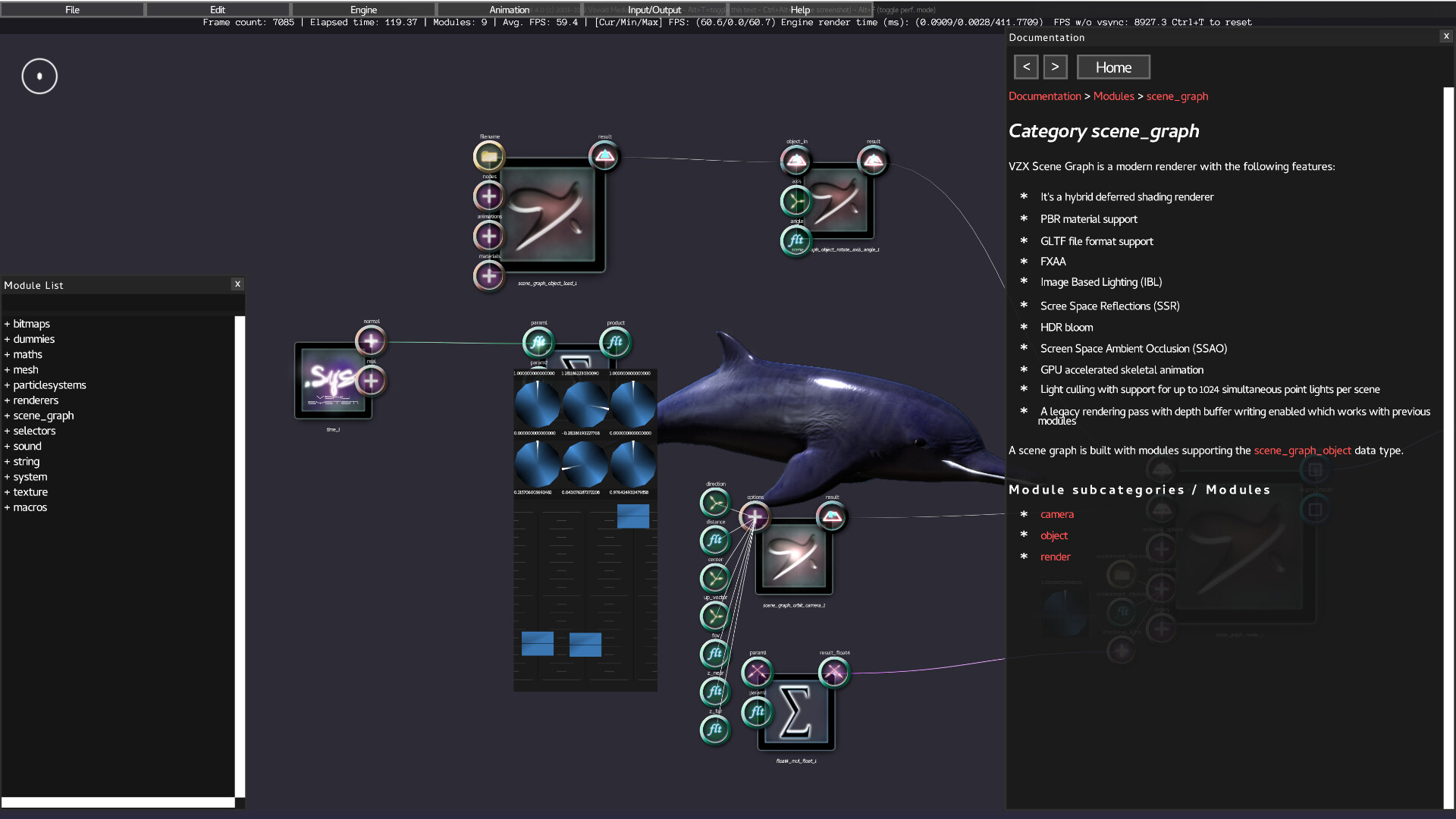Expand the texture category in Module List
The width and height of the screenshot is (1456, 819).
(x=30, y=491)
